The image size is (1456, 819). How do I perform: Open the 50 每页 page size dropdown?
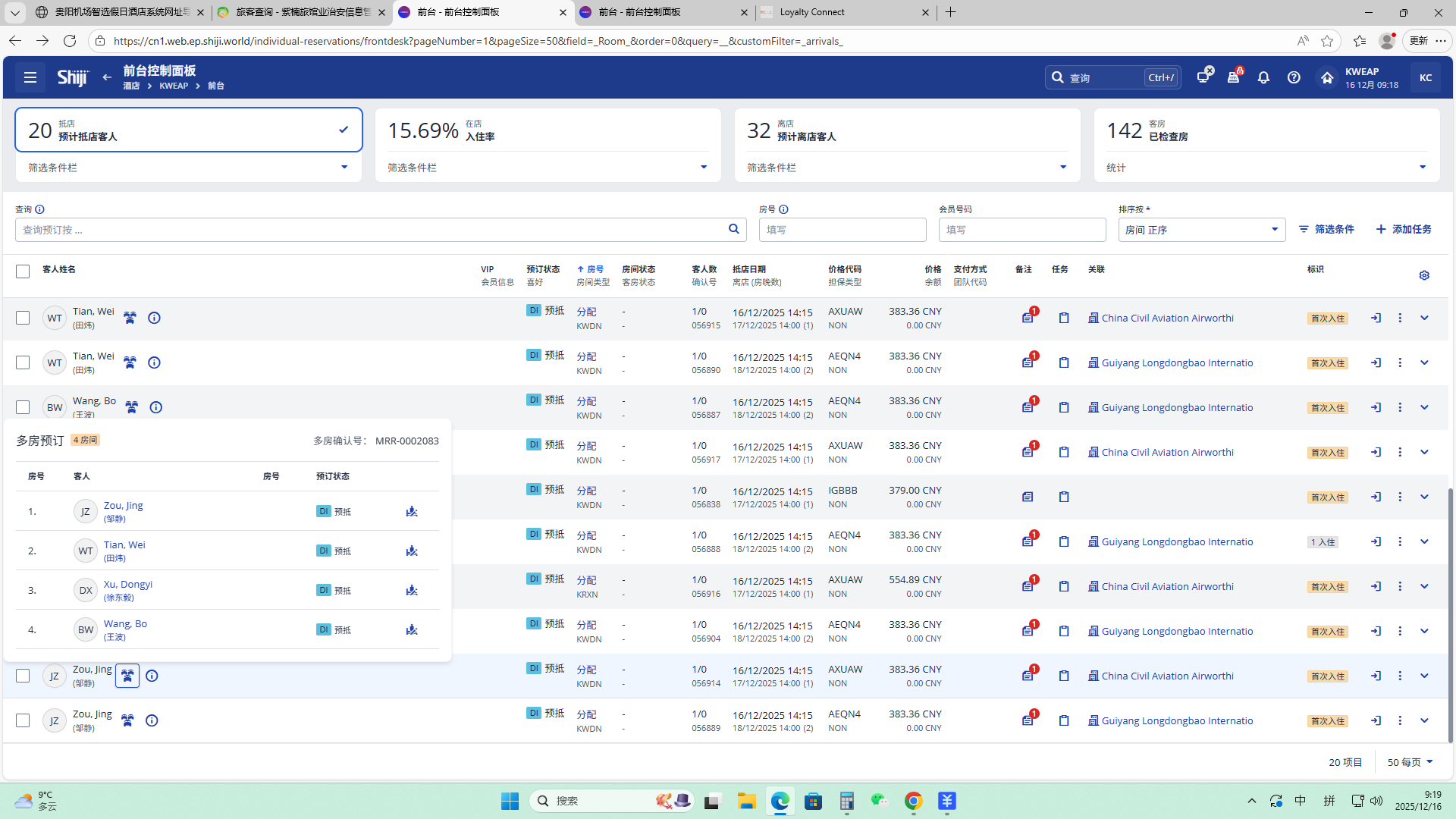point(1410,762)
